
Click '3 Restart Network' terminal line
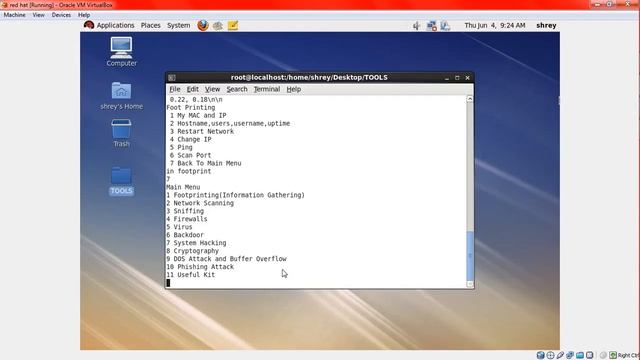tap(202, 131)
